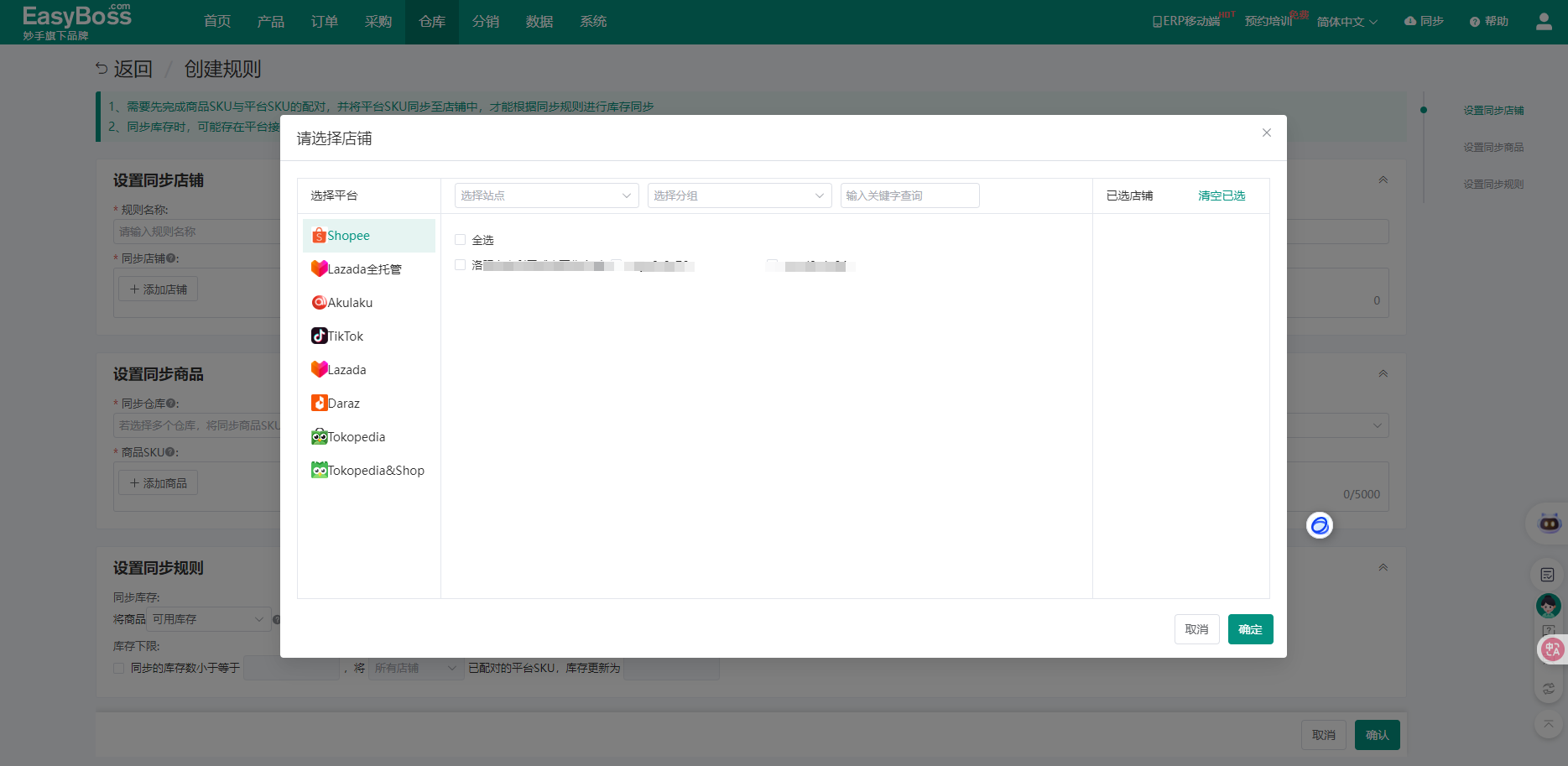Click the dialog 取消 button

click(x=1197, y=629)
